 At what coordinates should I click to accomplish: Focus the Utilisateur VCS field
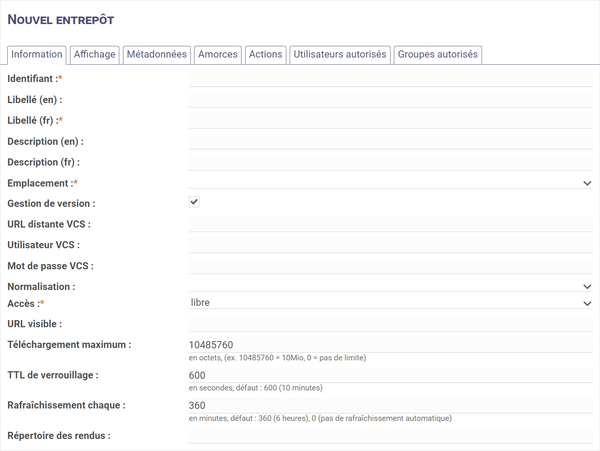(x=391, y=245)
